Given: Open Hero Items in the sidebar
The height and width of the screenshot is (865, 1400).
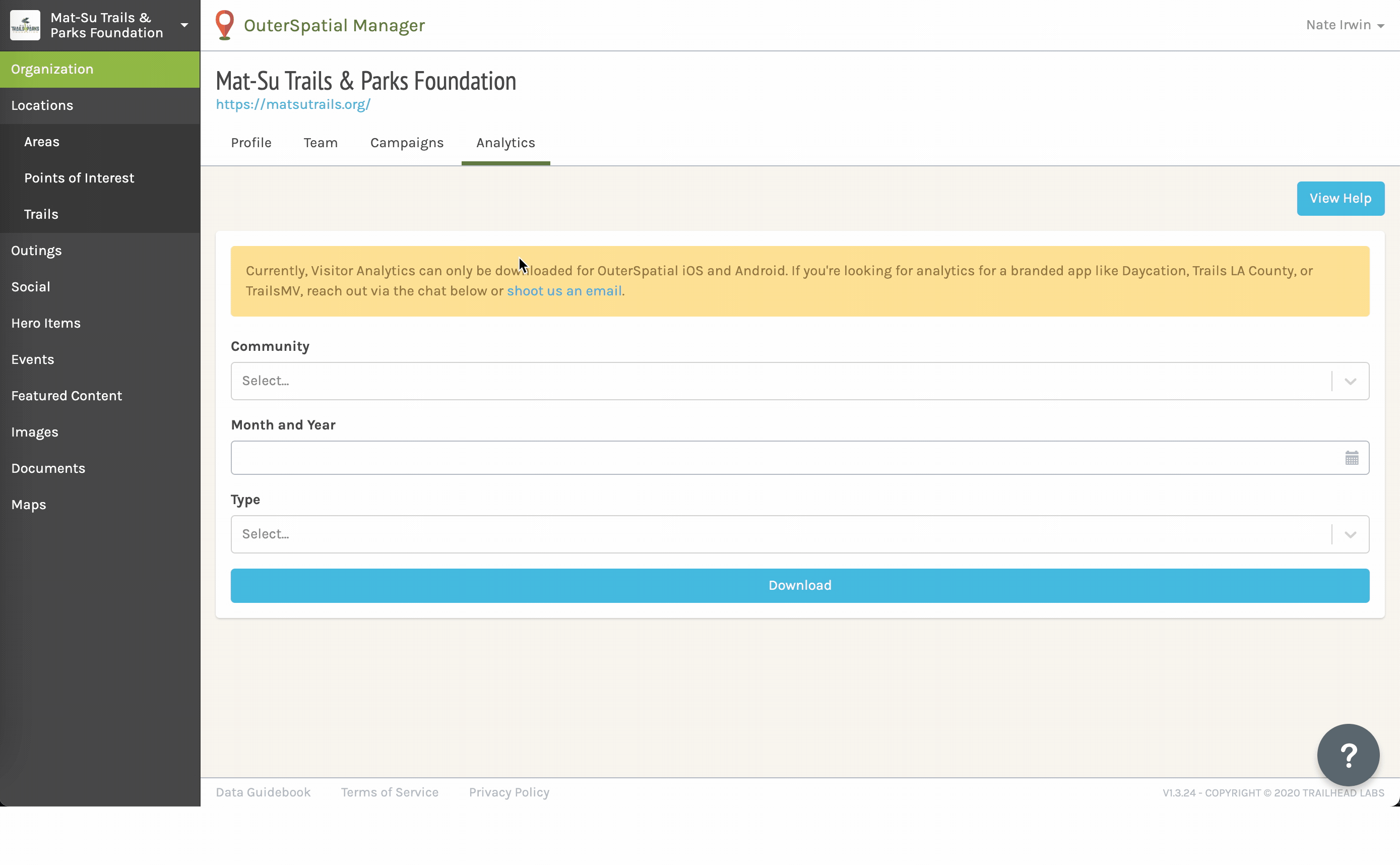Looking at the screenshot, I should pyautogui.click(x=46, y=323).
